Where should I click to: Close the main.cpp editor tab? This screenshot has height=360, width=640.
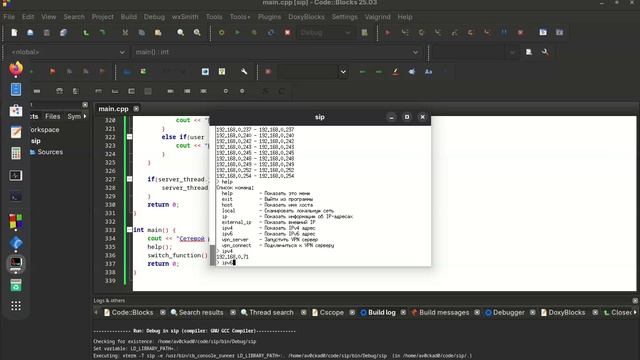136,109
